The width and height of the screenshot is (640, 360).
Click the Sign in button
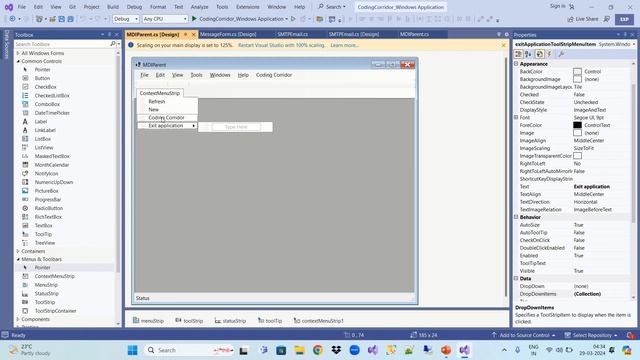[562, 7]
